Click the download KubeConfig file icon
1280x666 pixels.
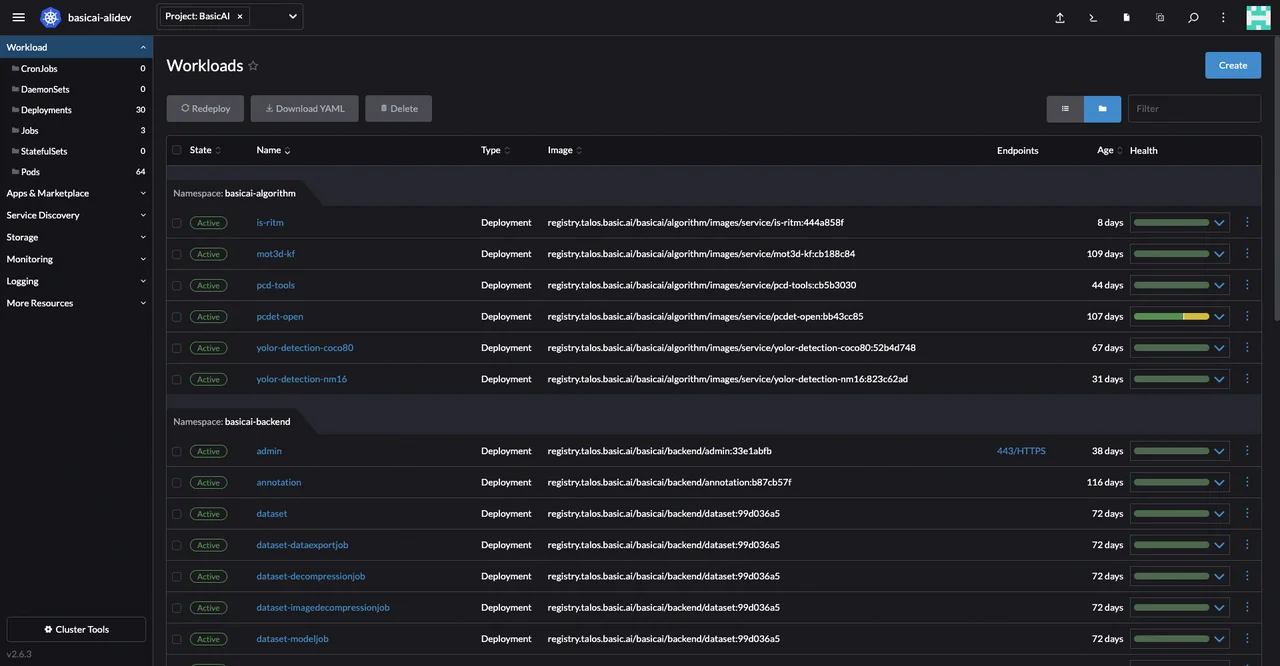pyautogui.click(x=1126, y=17)
